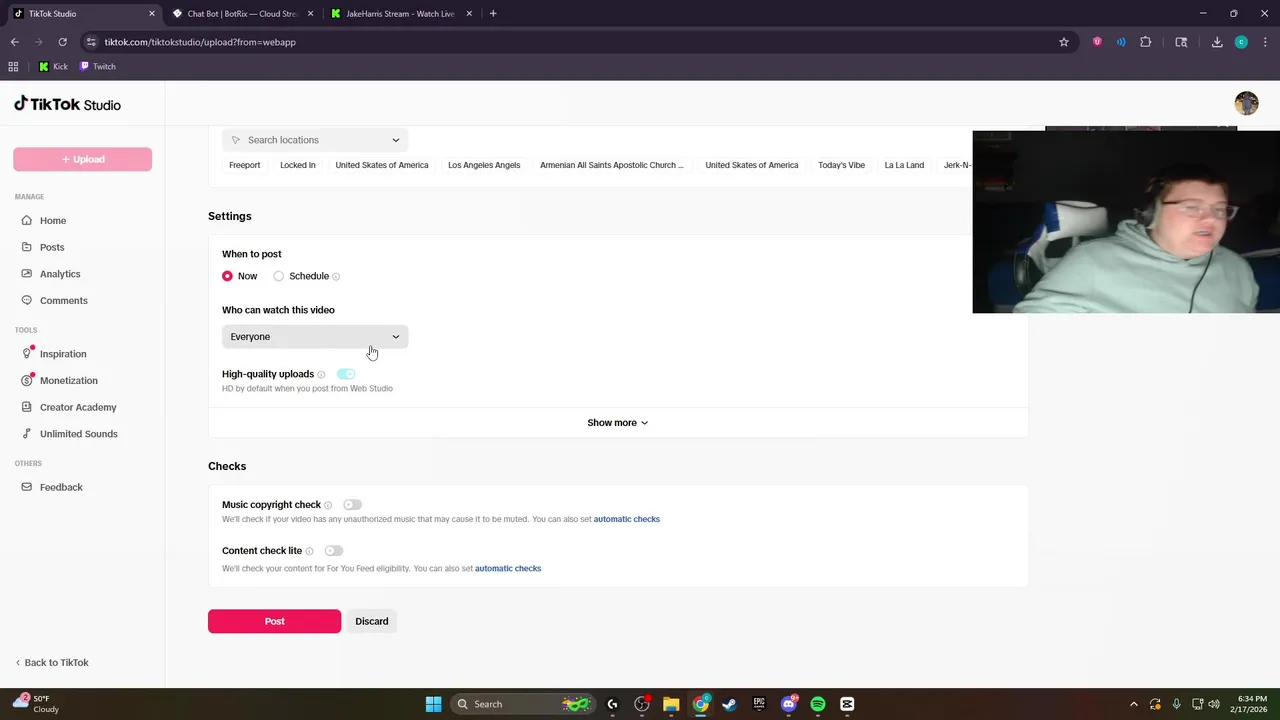
Task: Open the Search locations dropdown
Action: (x=315, y=140)
